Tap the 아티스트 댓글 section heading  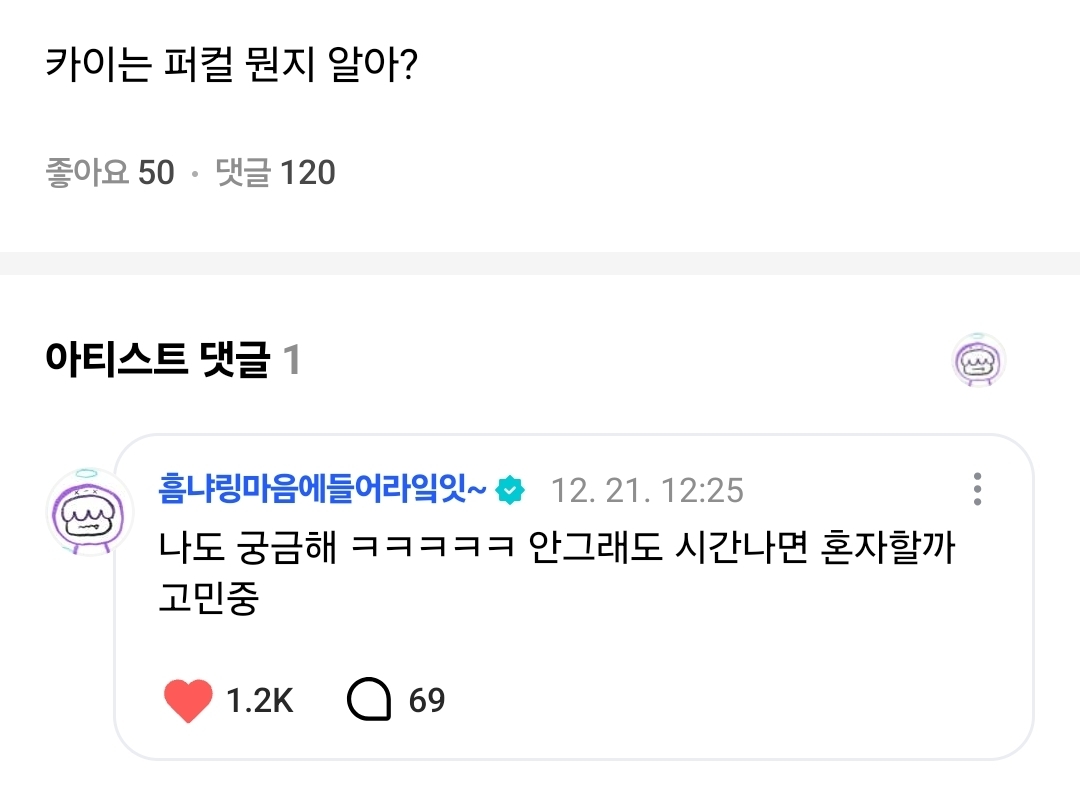(157, 360)
